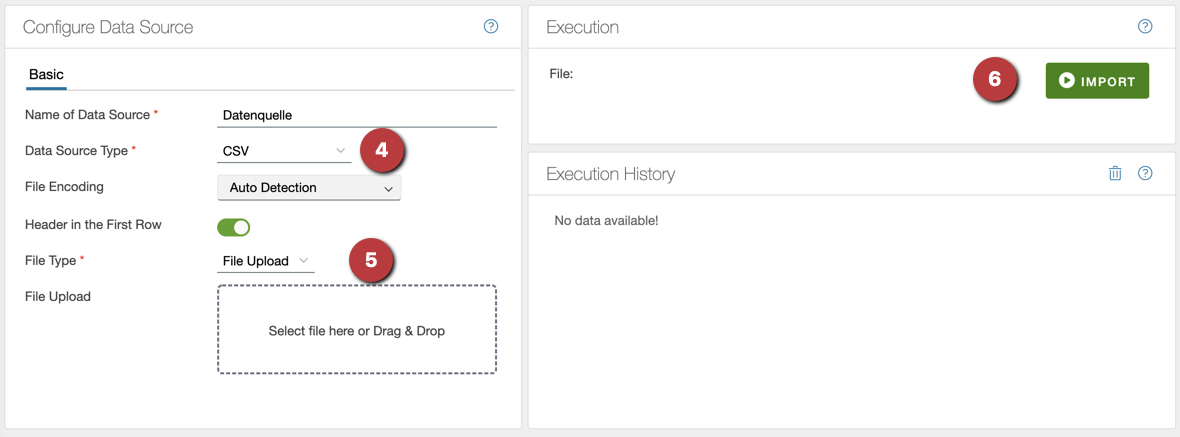Click the red step marker 6

point(994,80)
